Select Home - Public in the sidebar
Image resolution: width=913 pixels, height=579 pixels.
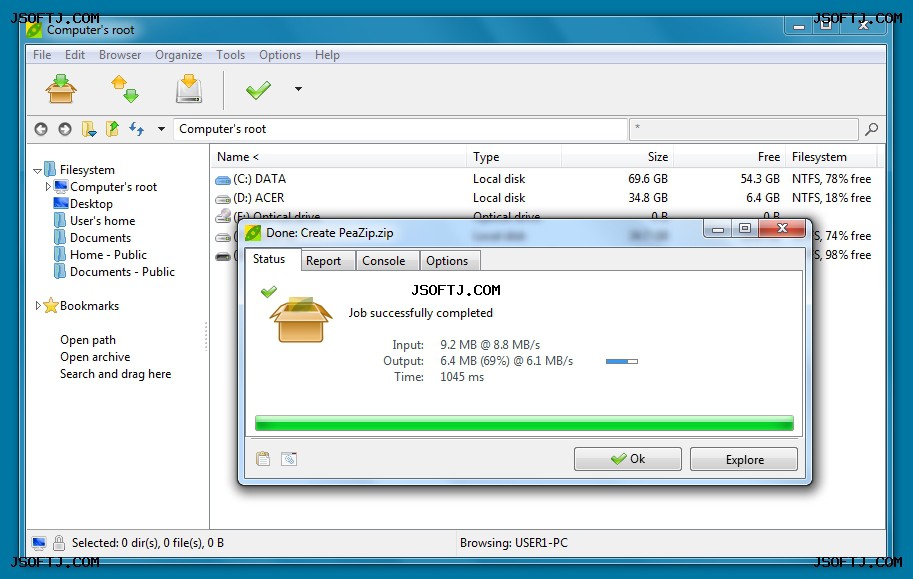(108, 255)
